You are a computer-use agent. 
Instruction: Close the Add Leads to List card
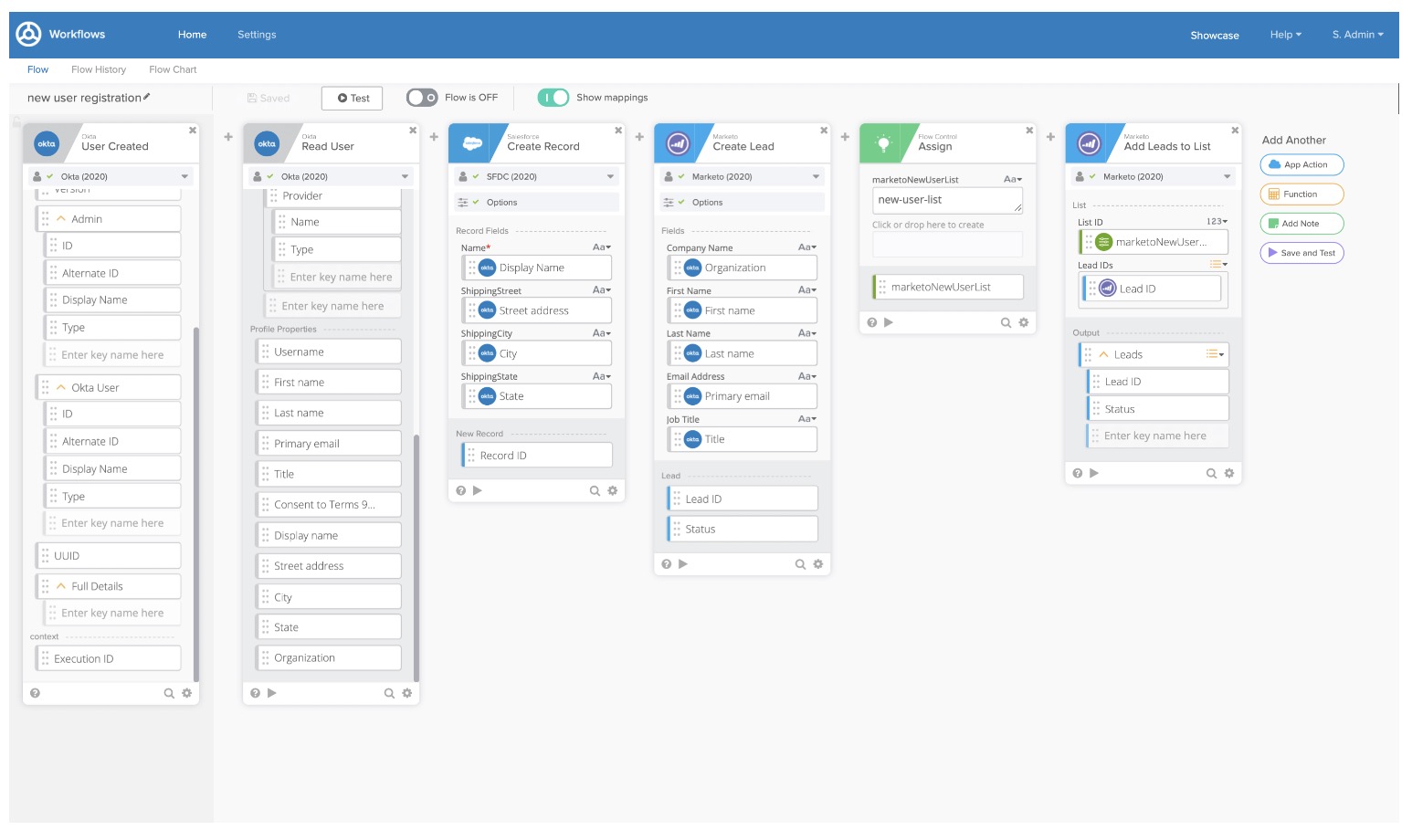pos(1235,131)
